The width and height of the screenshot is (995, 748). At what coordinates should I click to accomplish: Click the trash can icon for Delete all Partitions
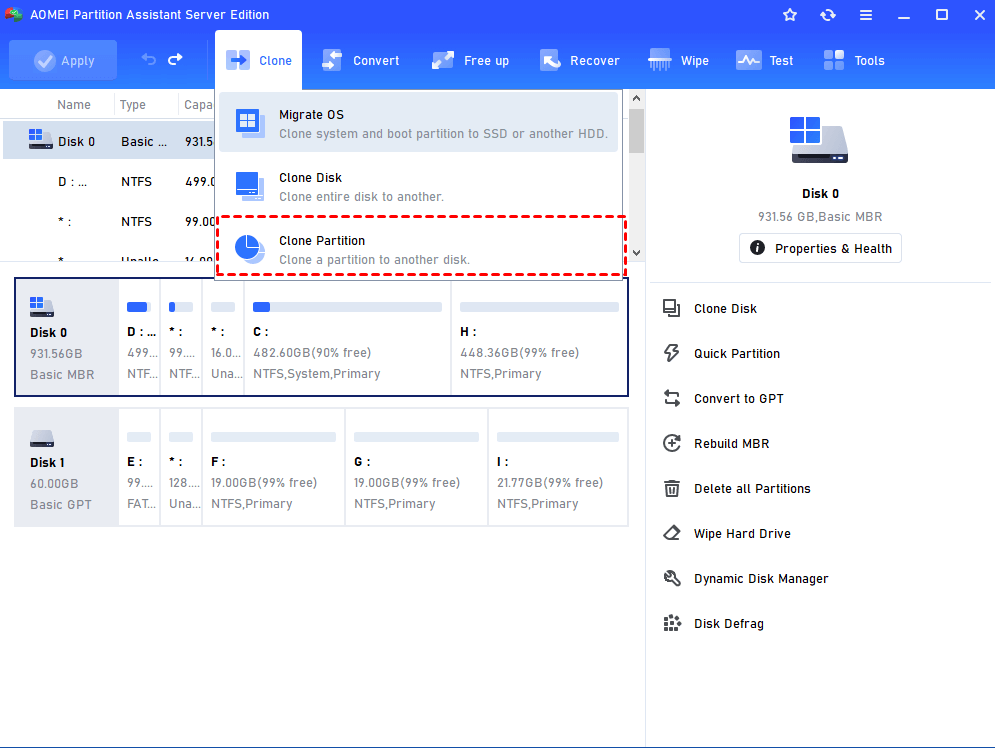pyautogui.click(x=671, y=489)
